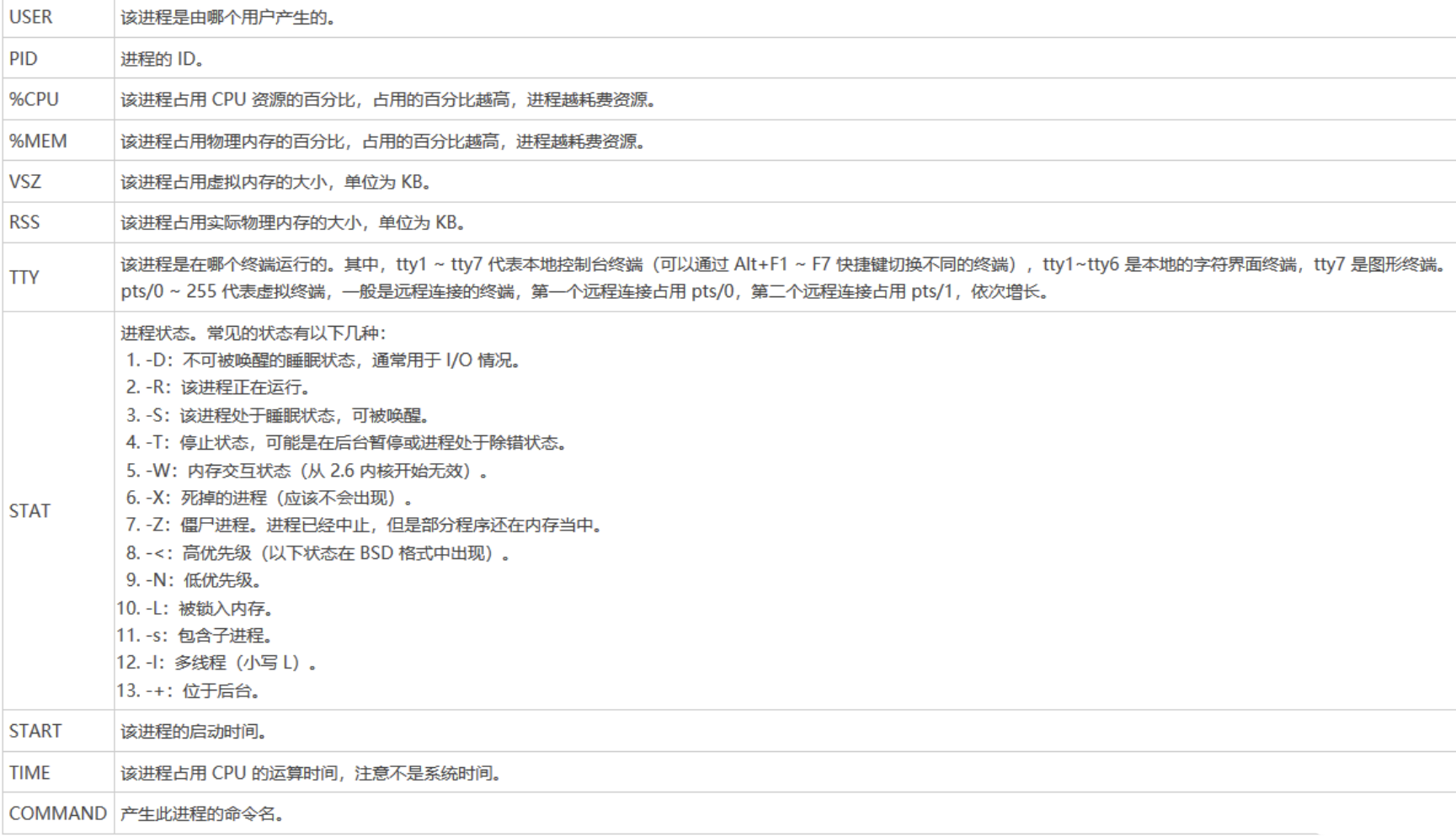1456x837 pixels.
Task: Click the PID description text
Action: tap(162, 59)
